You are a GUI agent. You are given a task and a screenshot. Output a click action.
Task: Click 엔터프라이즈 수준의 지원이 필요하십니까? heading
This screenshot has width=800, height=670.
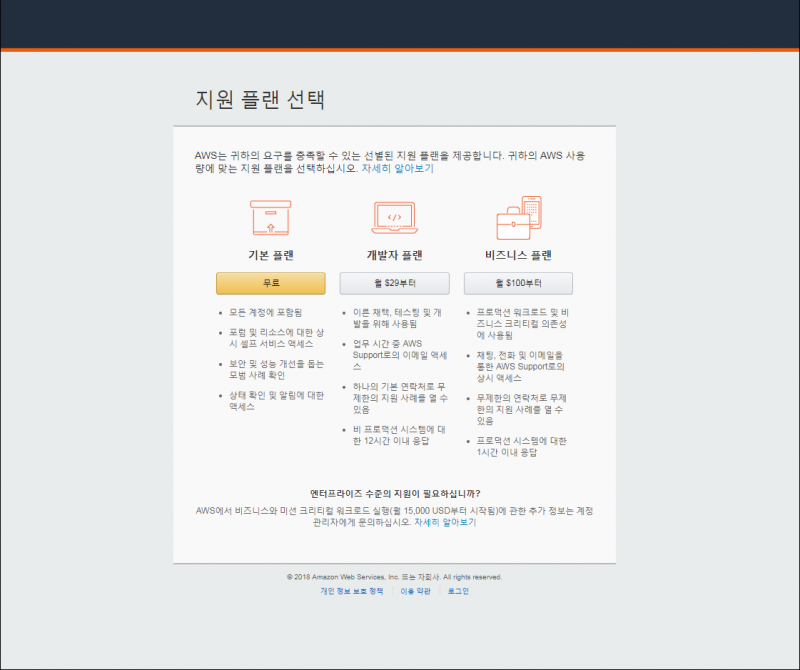pos(395,493)
